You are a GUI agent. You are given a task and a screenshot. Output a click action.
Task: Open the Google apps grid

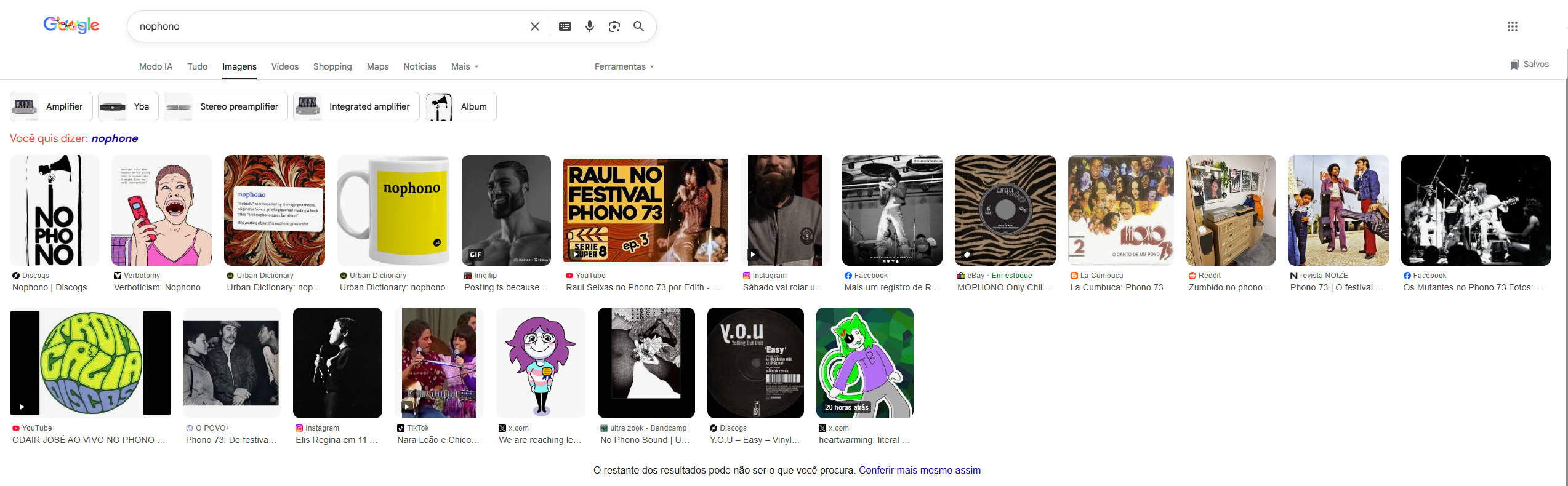pos(1512,26)
